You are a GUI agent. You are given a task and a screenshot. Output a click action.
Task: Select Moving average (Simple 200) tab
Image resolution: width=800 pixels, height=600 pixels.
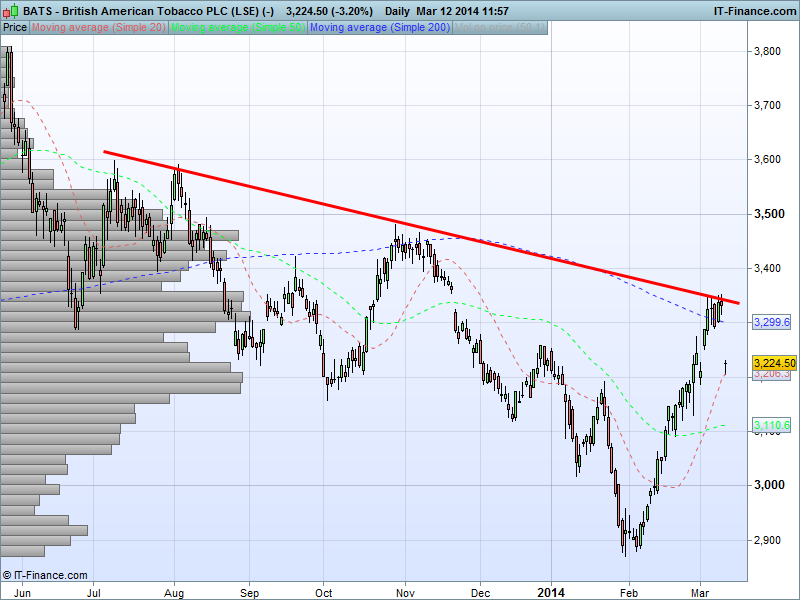380,27
